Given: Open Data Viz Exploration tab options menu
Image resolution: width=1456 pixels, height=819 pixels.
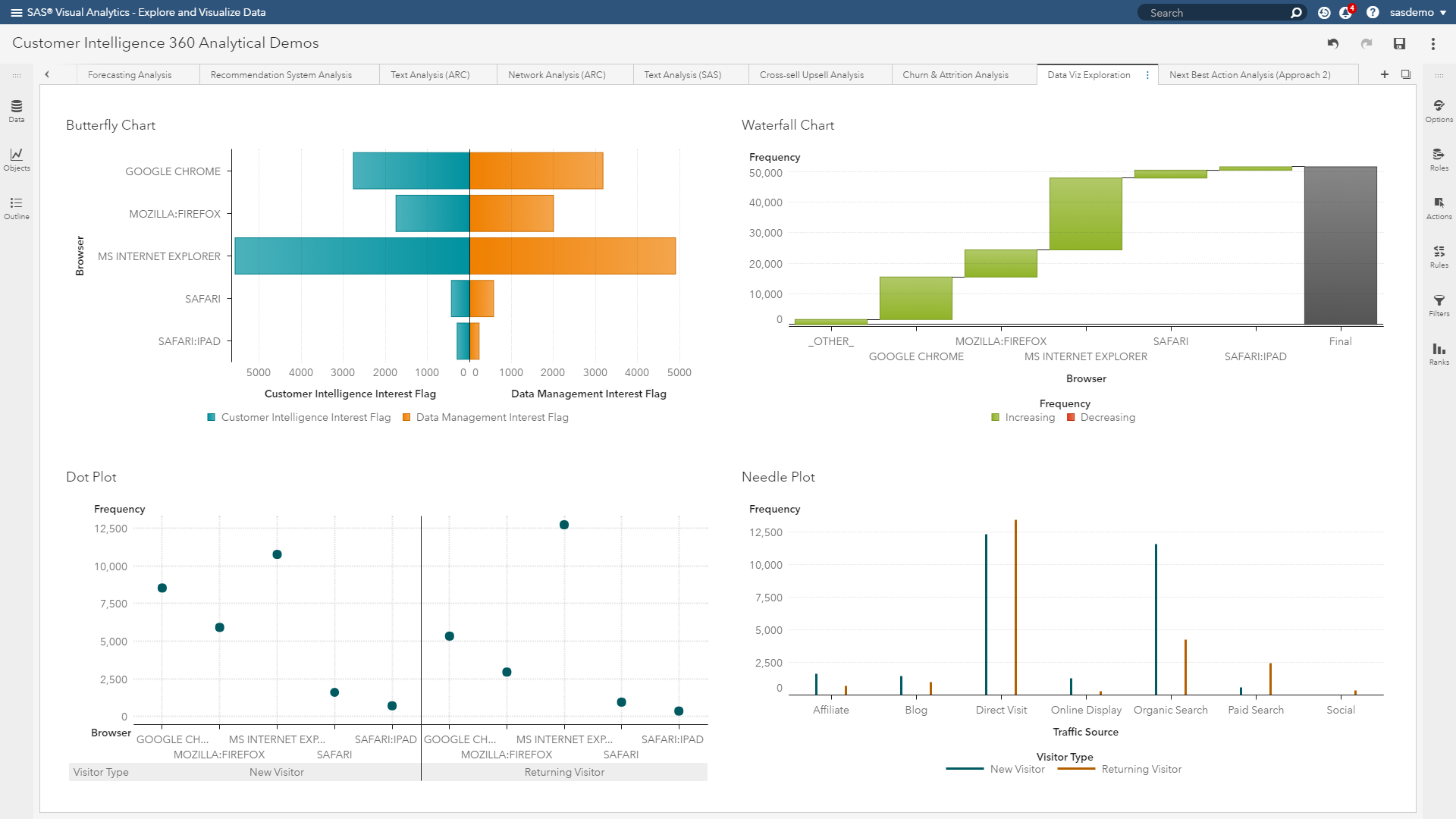Looking at the screenshot, I should [1147, 75].
